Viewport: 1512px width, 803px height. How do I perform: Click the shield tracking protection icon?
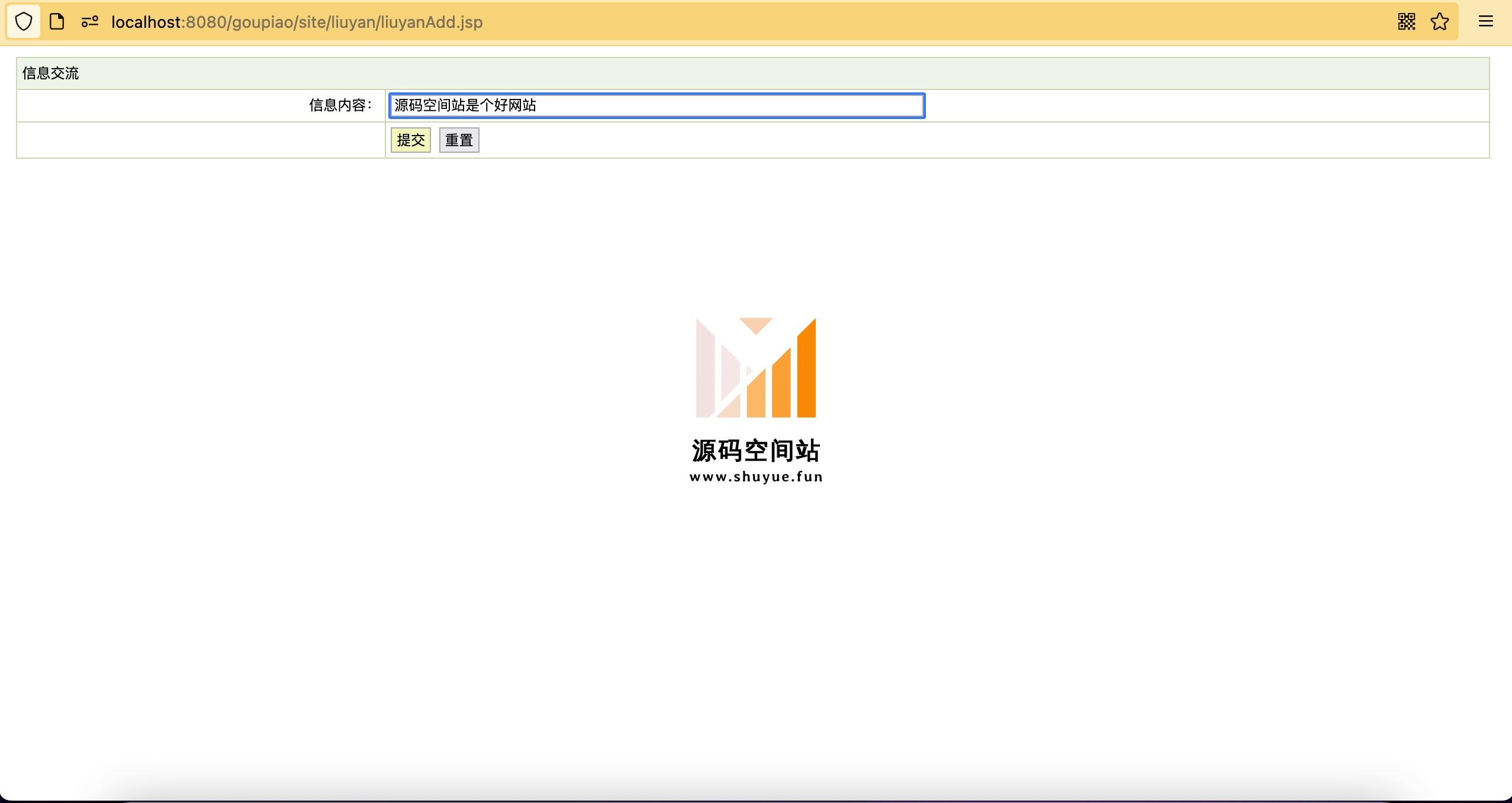[24, 22]
